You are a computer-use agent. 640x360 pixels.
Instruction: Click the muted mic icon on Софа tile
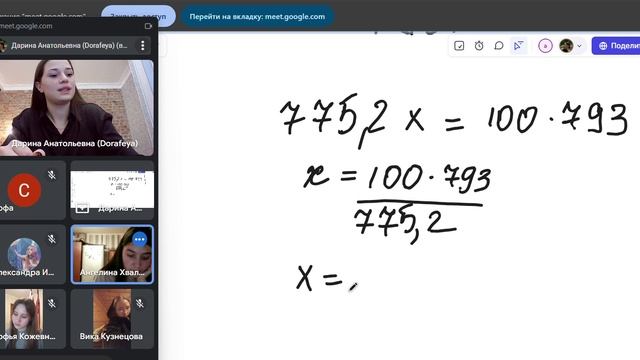pos(52,175)
